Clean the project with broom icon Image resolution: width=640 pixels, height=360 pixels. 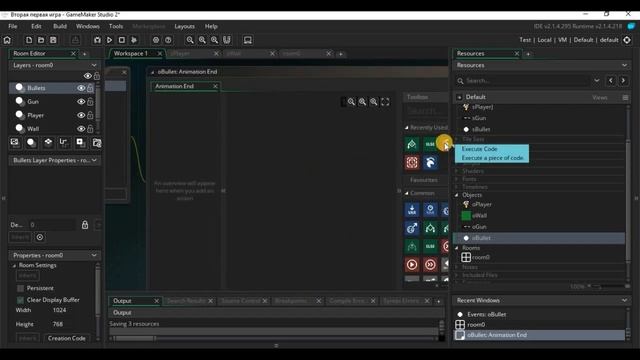pos(134,40)
